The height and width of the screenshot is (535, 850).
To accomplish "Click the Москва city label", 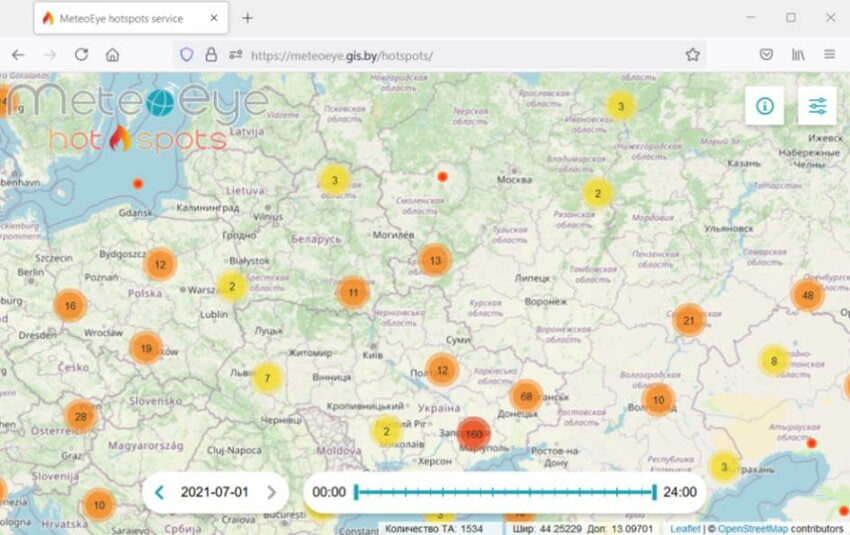I will point(514,179).
